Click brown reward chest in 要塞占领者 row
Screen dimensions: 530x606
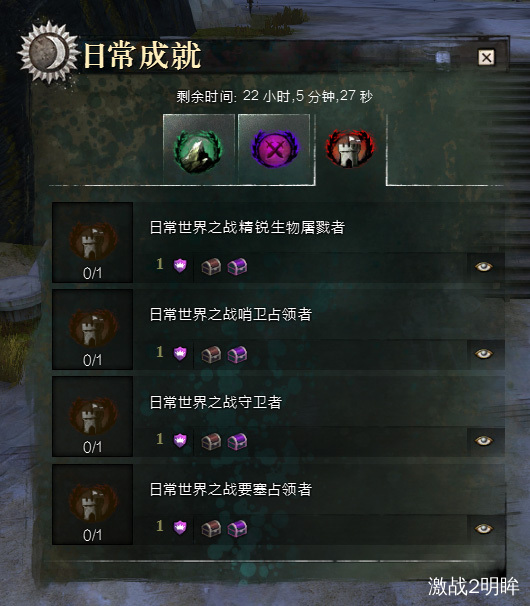211,528
